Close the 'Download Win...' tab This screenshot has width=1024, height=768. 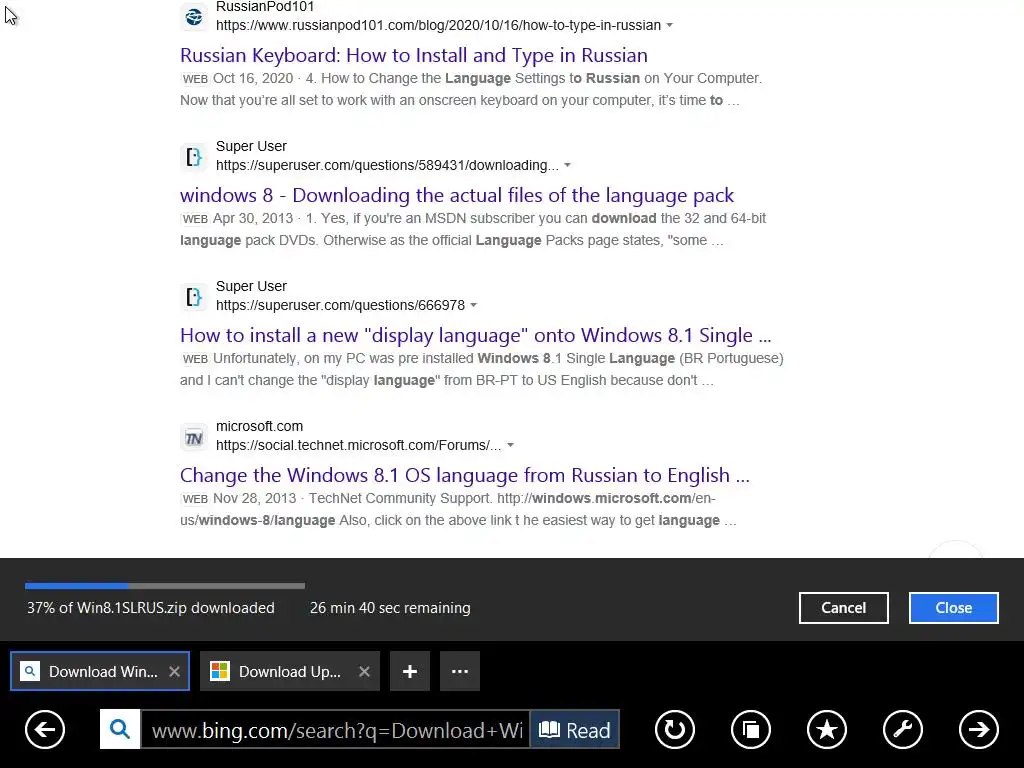click(x=174, y=671)
